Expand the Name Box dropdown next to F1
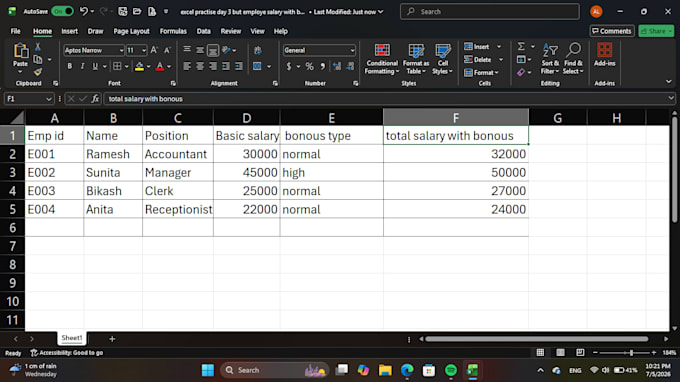The image size is (680, 382). click(49, 99)
